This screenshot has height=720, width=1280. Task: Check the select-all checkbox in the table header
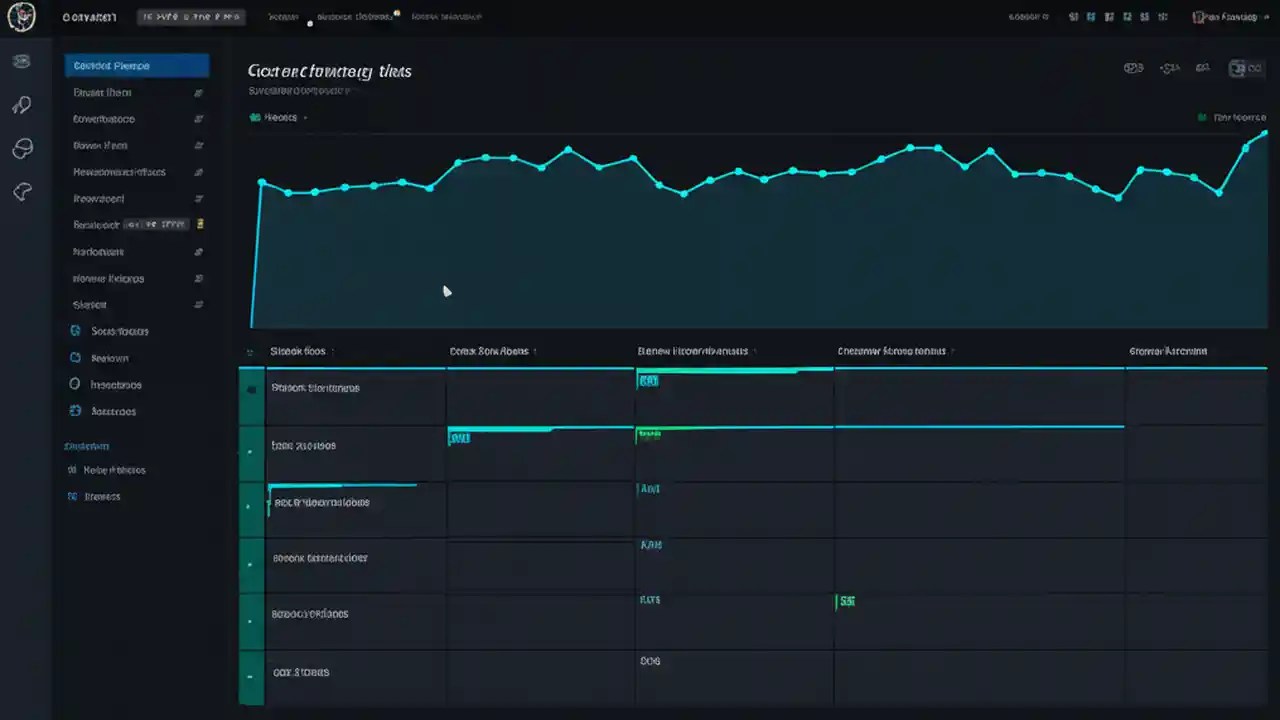click(250, 352)
